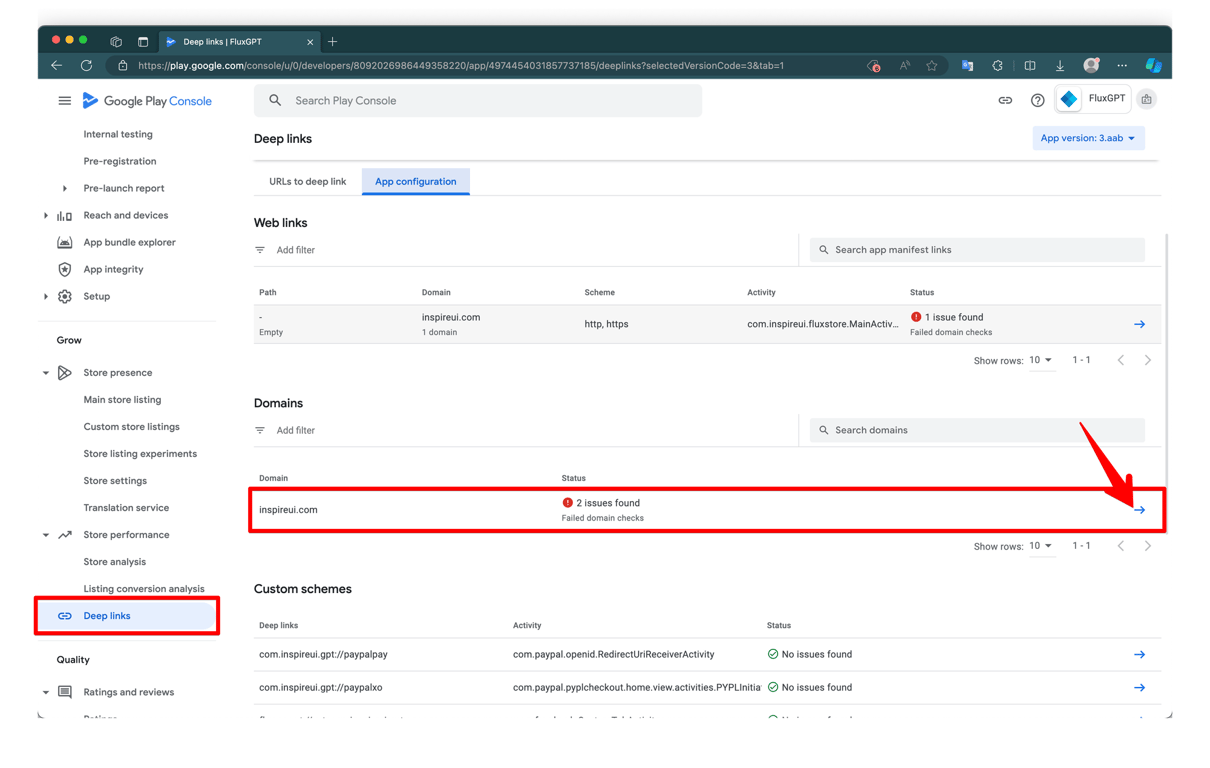Click the Google Play Console logo
This screenshot has height=768, width=1210.
coord(147,101)
